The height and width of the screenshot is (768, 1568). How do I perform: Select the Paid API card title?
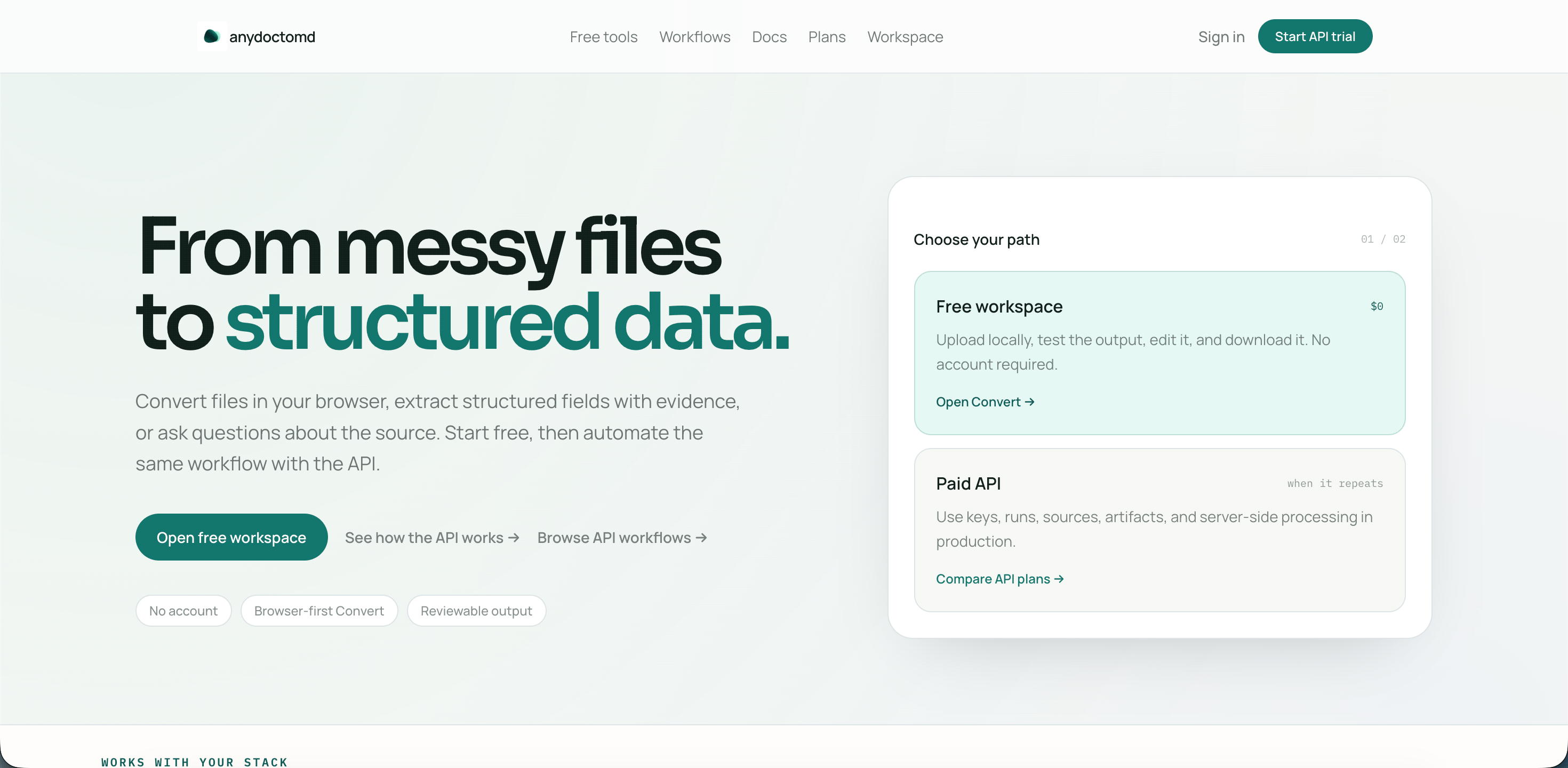[968, 484]
